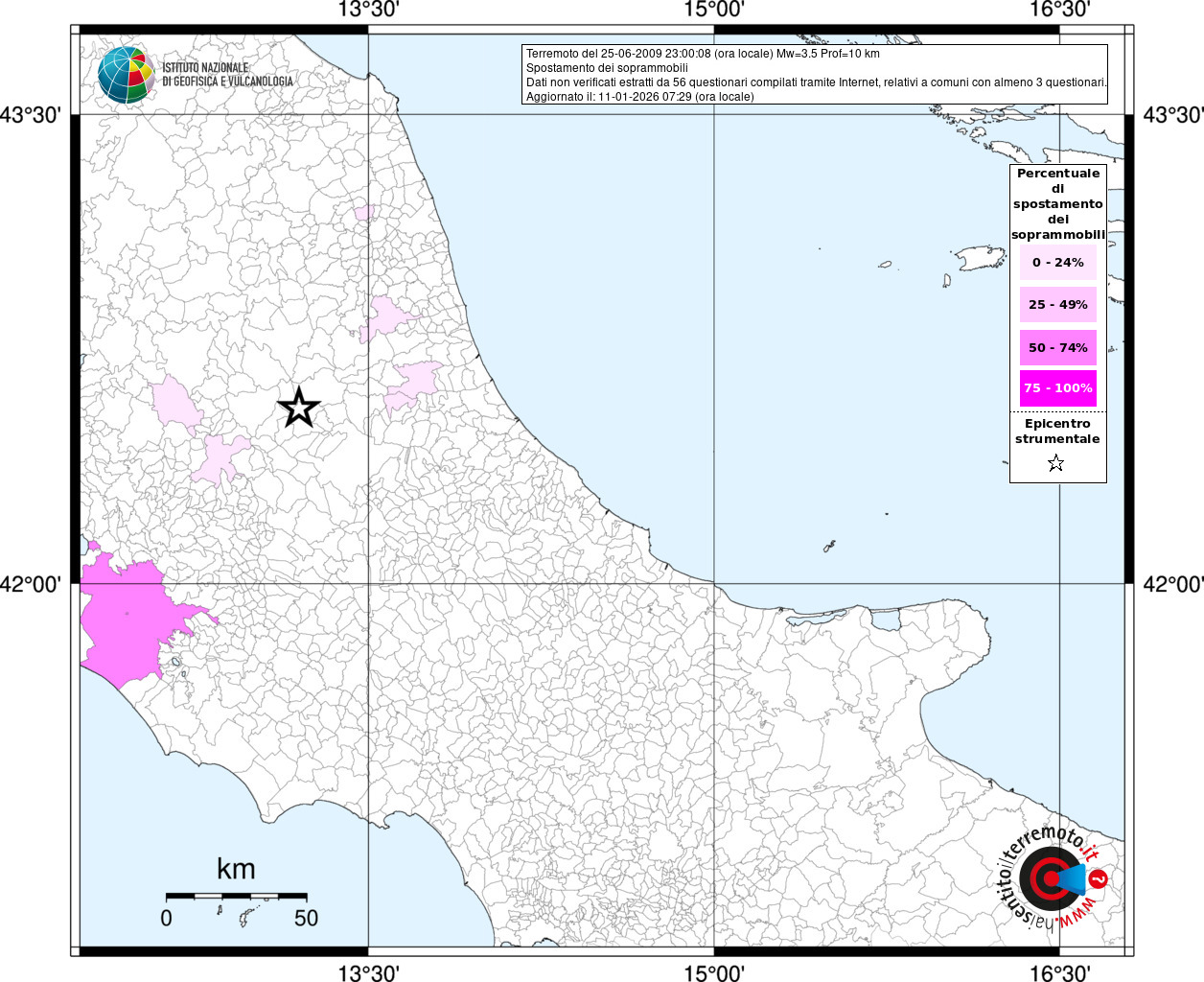Click the Epicentro strumentale legend label
This screenshot has height=982, width=1204.
[x=1058, y=431]
